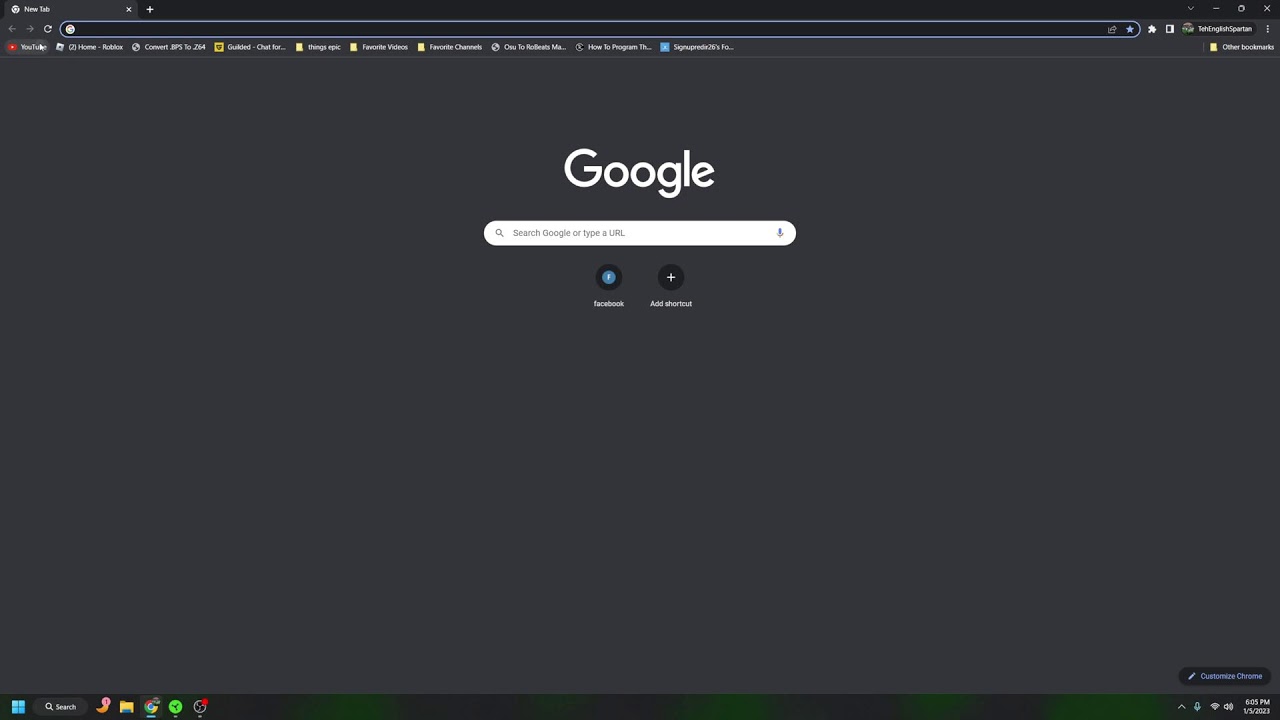The width and height of the screenshot is (1280, 720).
Task: Open Customize Chrome
Action: (1224, 676)
